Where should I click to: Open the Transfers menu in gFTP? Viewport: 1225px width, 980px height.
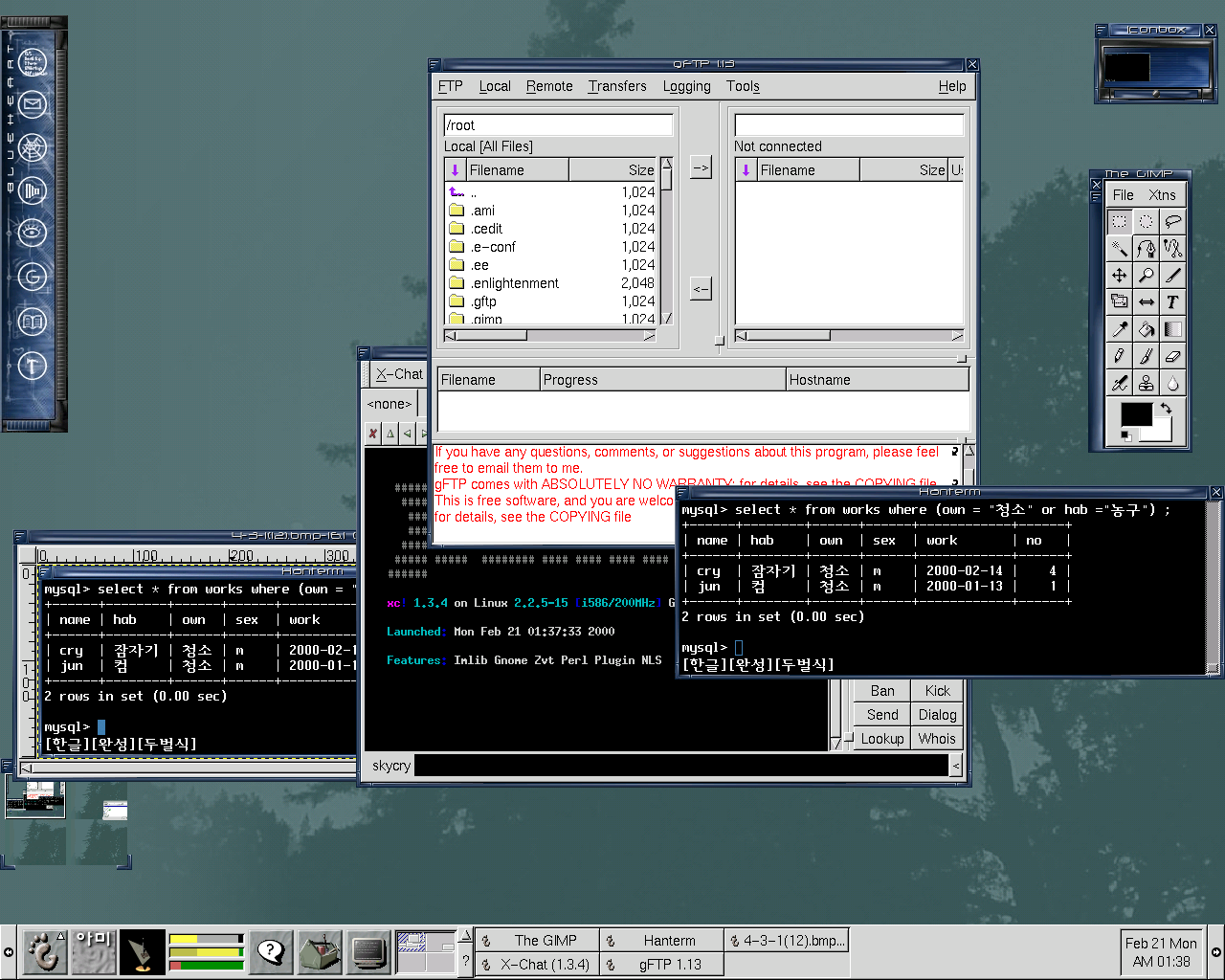(617, 86)
